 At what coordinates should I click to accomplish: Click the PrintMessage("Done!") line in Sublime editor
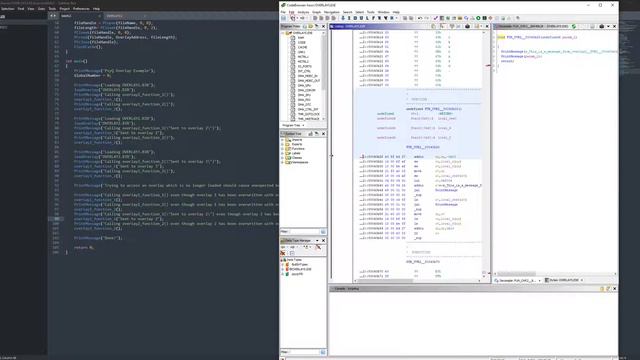point(98,238)
